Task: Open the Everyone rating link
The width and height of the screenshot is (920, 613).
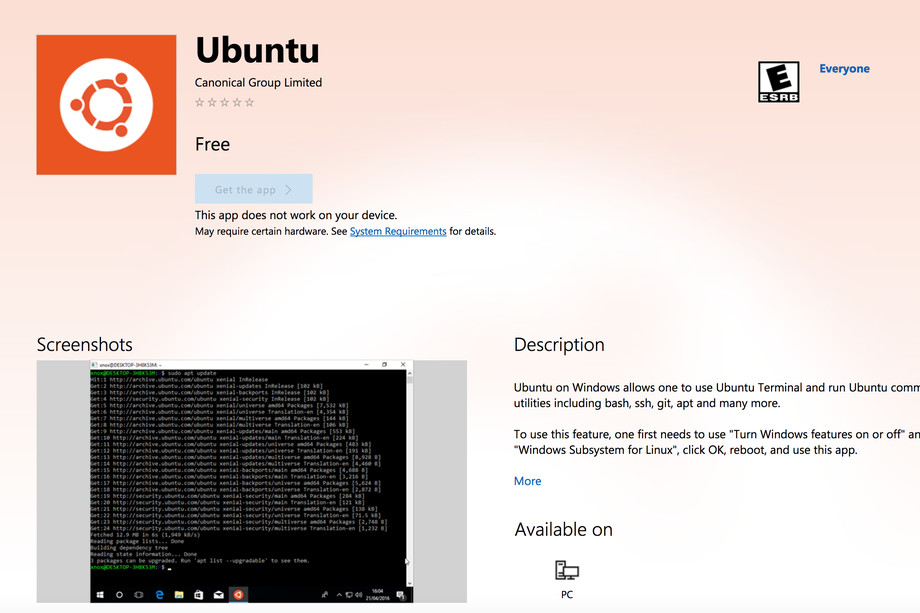Action: pyautogui.click(x=844, y=69)
